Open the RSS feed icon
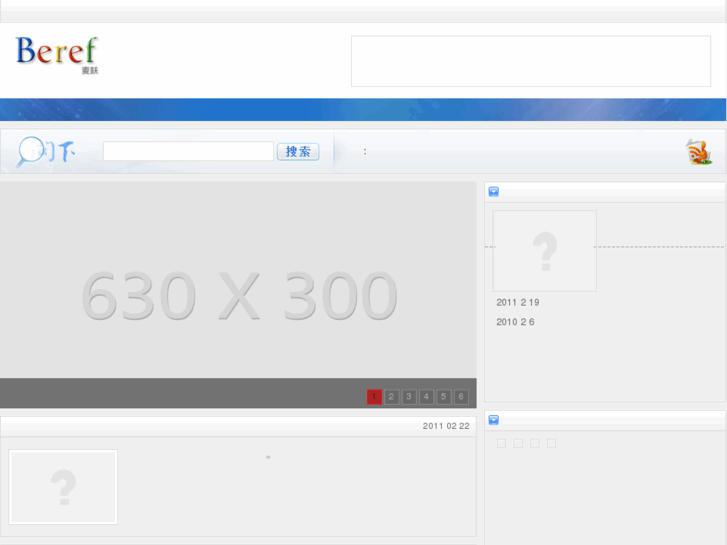This screenshot has width=727, height=545. tap(699, 152)
